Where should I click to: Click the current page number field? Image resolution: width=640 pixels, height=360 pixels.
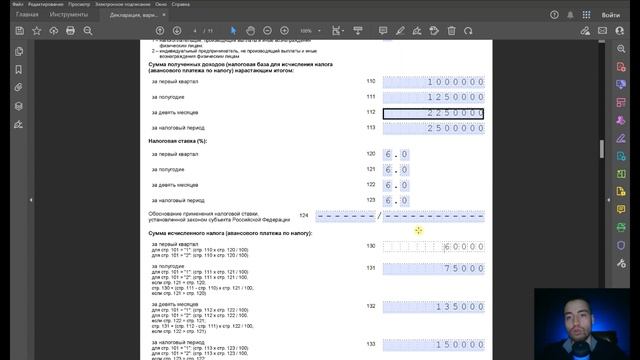point(195,31)
